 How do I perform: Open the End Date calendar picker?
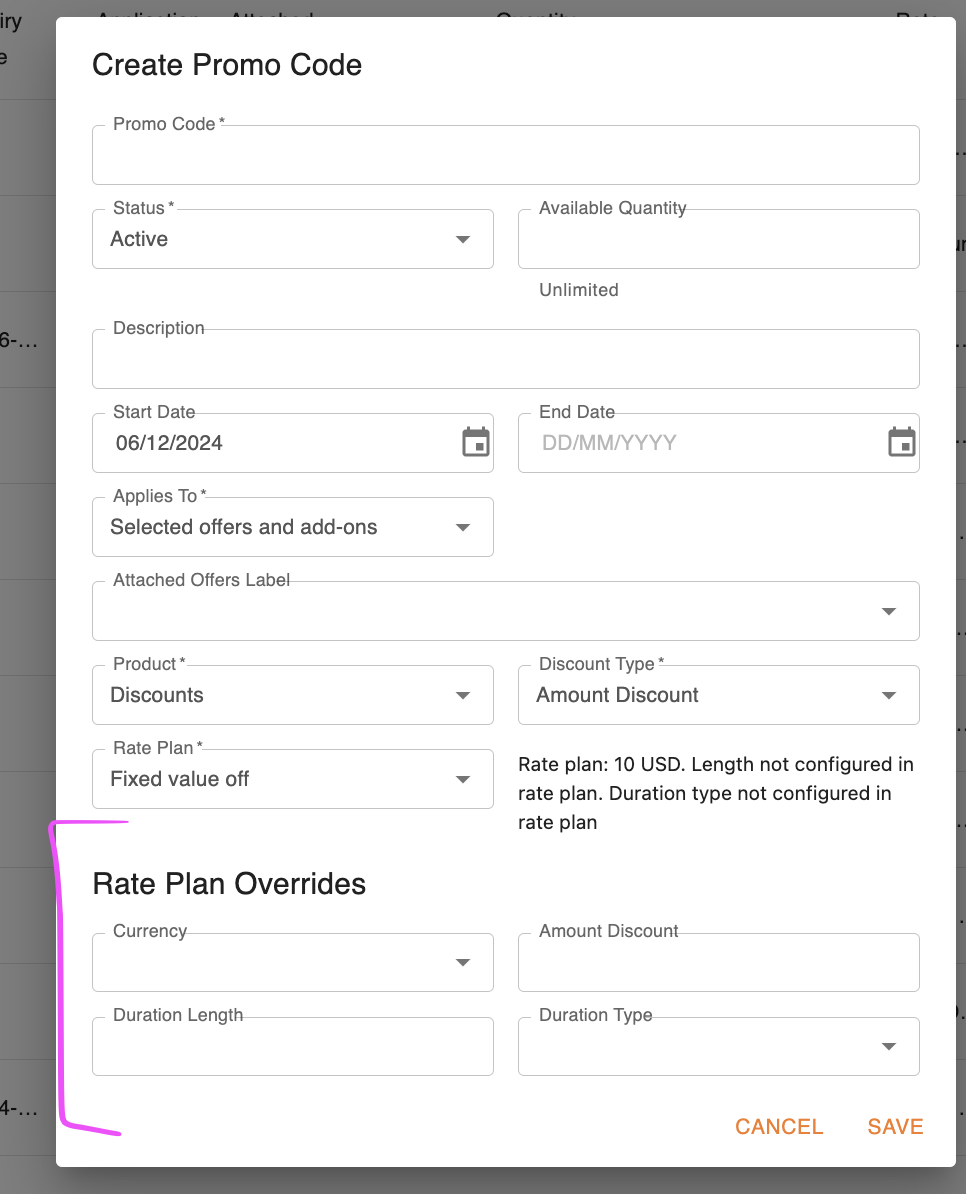point(901,442)
